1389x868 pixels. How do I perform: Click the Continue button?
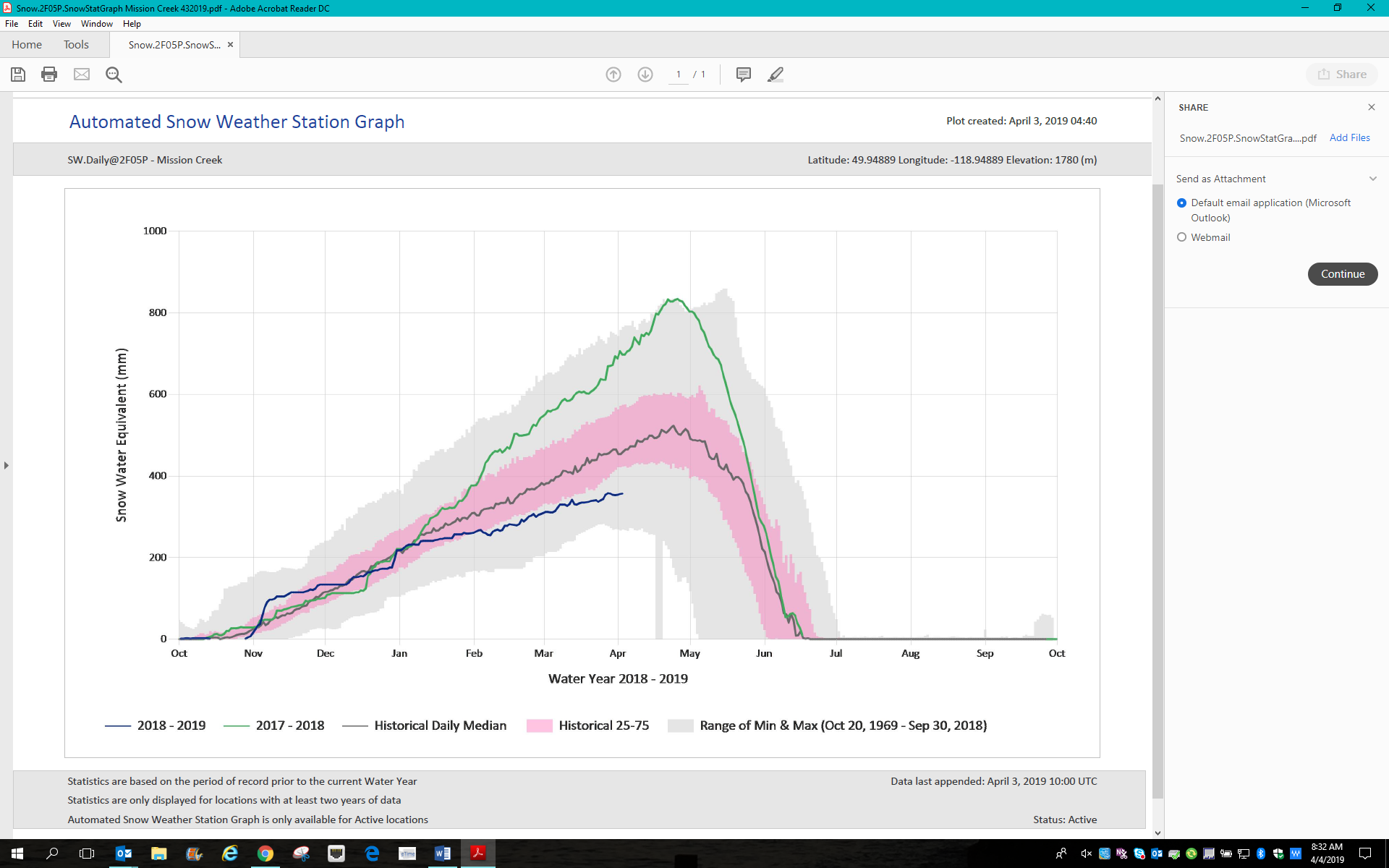click(1342, 274)
